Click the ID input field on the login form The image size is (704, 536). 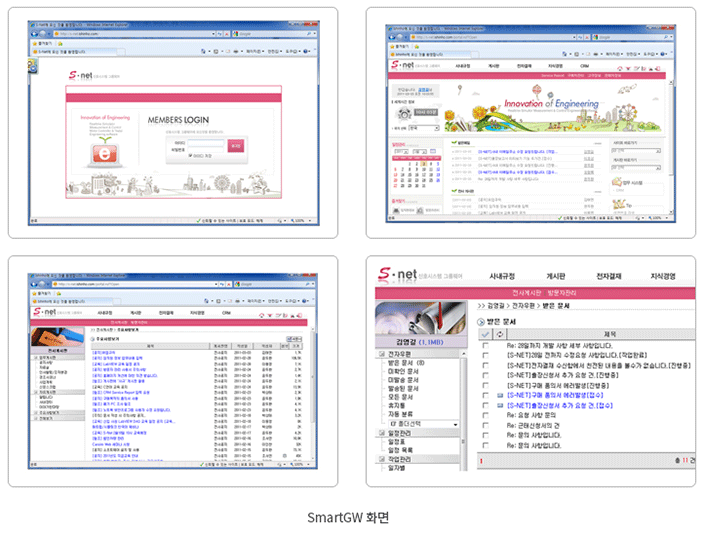coord(203,141)
